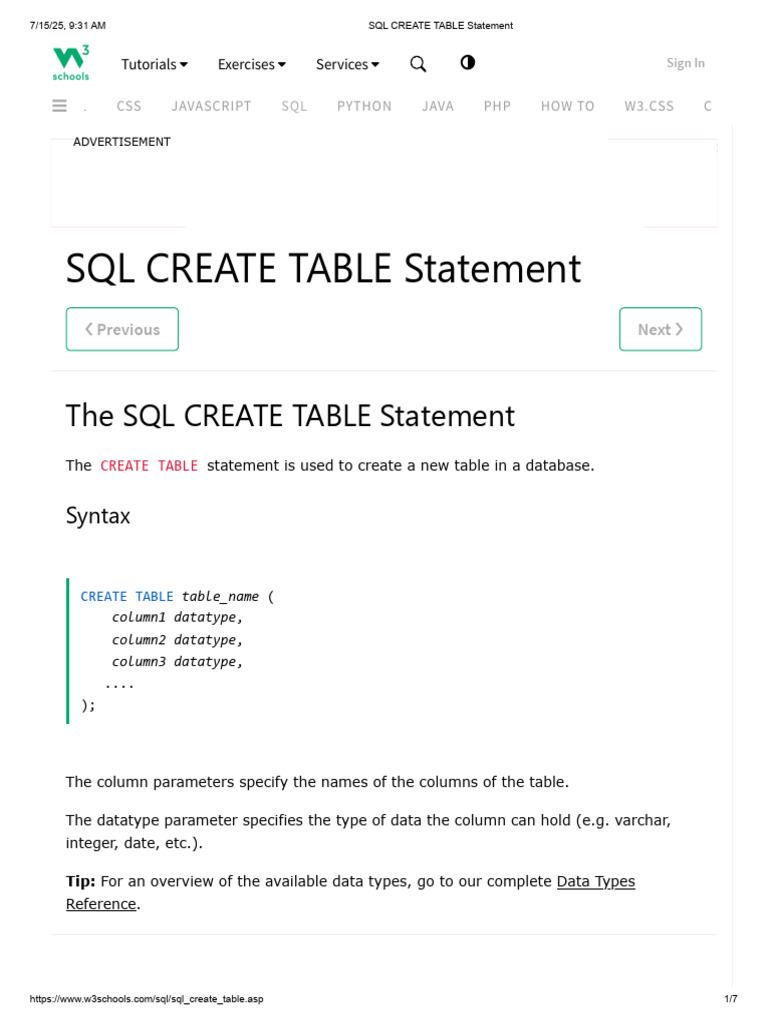The image size is (768, 1024).
Task: Go to the W3.CSS tab
Action: pos(649,106)
